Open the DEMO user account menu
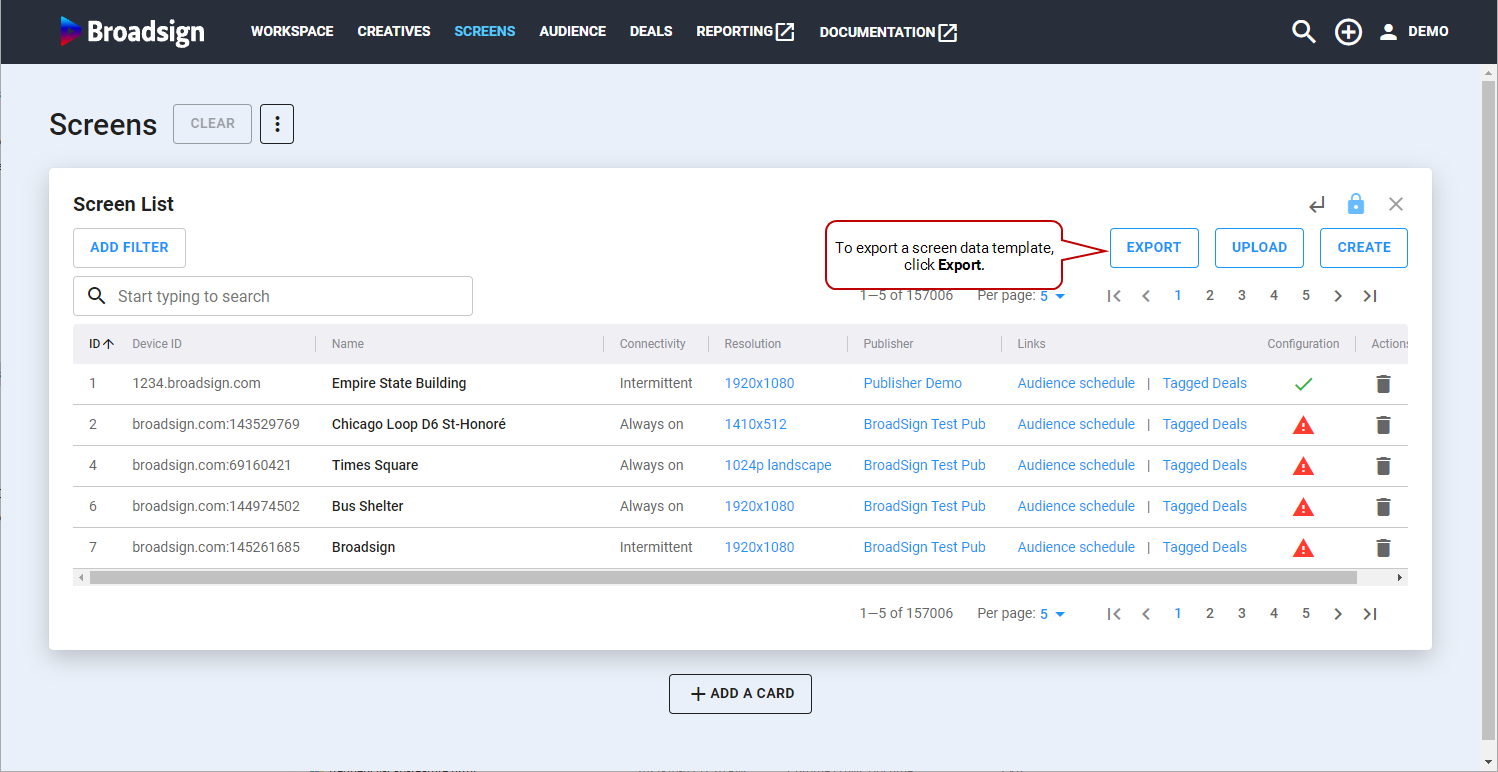This screenshot has width=1498, height=772. click(1414, 32)
